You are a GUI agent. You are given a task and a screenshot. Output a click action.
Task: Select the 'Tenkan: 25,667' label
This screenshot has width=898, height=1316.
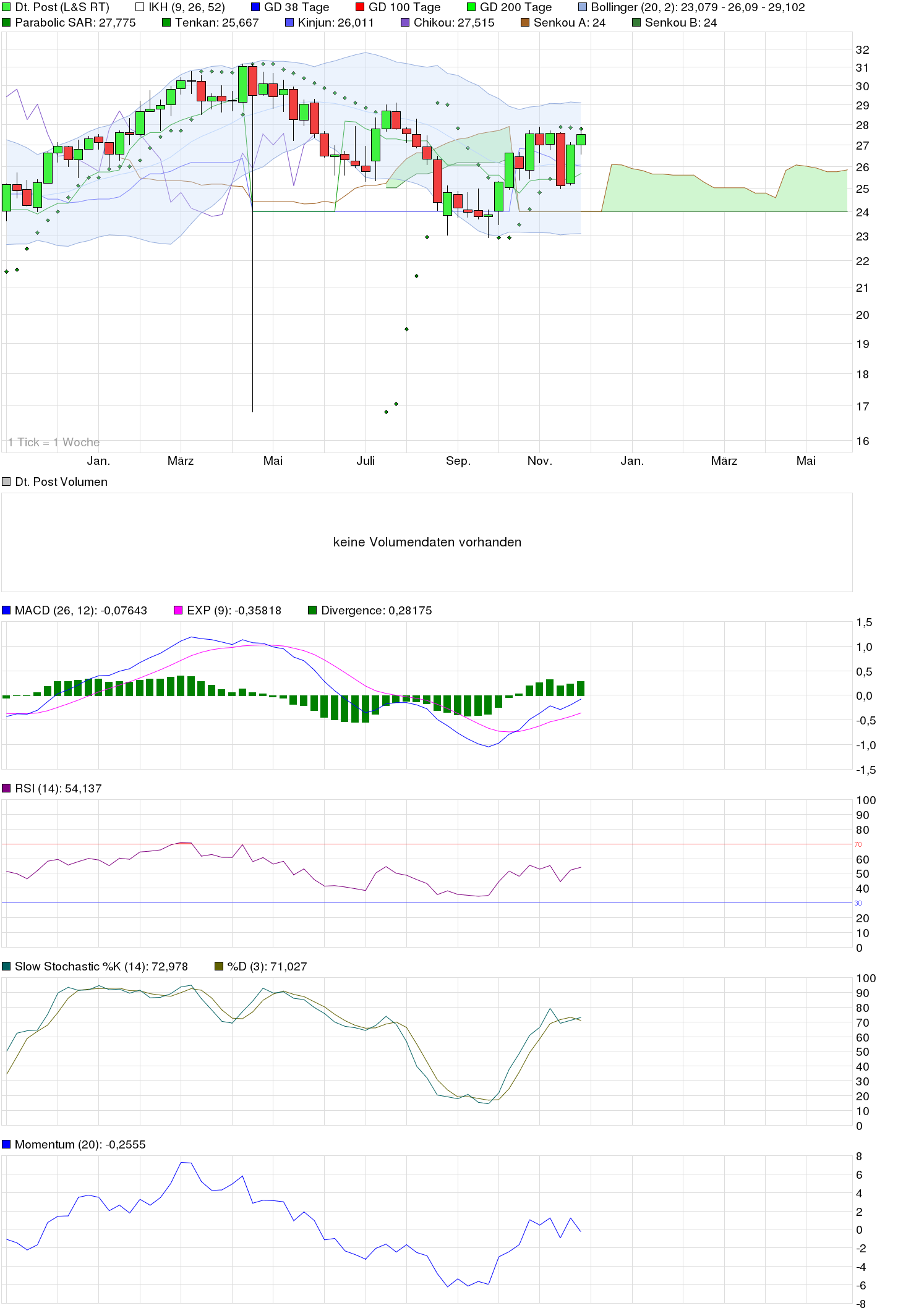tap(217, 23)
